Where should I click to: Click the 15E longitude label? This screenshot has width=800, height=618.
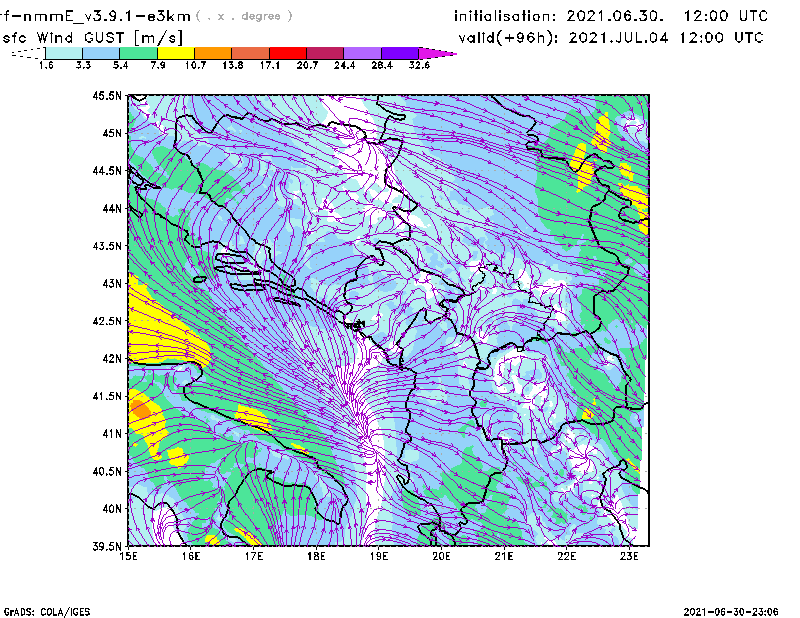coord(128,556)
